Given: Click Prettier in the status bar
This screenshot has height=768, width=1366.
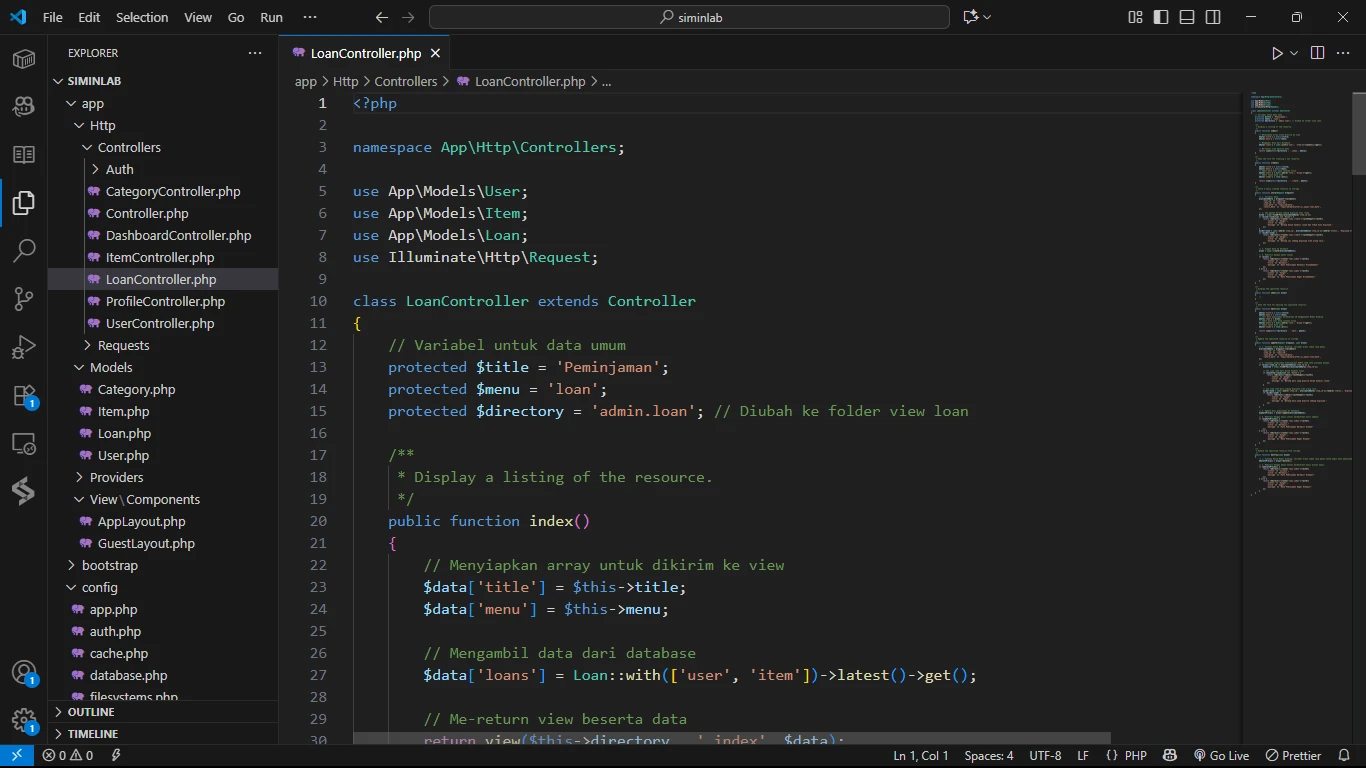Looking at the screenshot, I should click(1293, 756).
